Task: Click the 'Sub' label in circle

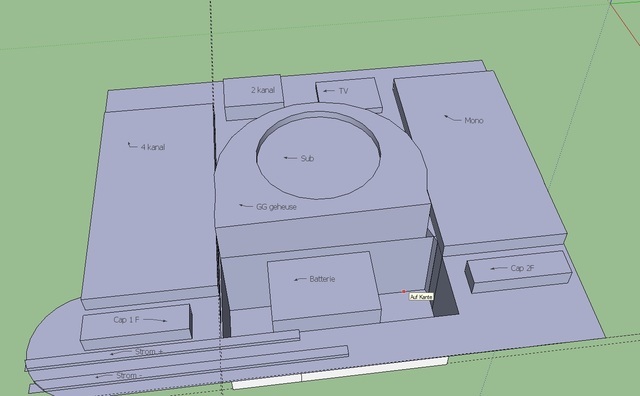Action: pyautogui.click(x=307, y=158)
